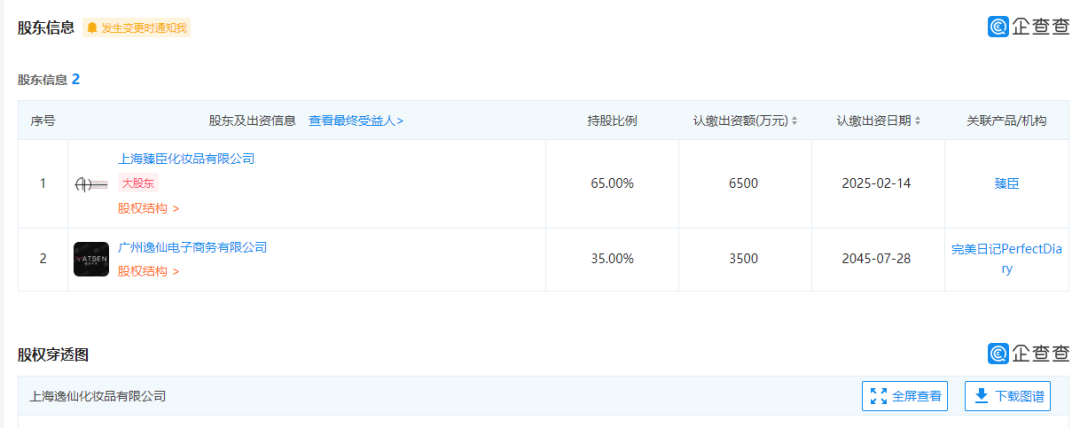Click the 6500 capital amount cell
This screenshot has height=428, width=1080.
(745, 184)
